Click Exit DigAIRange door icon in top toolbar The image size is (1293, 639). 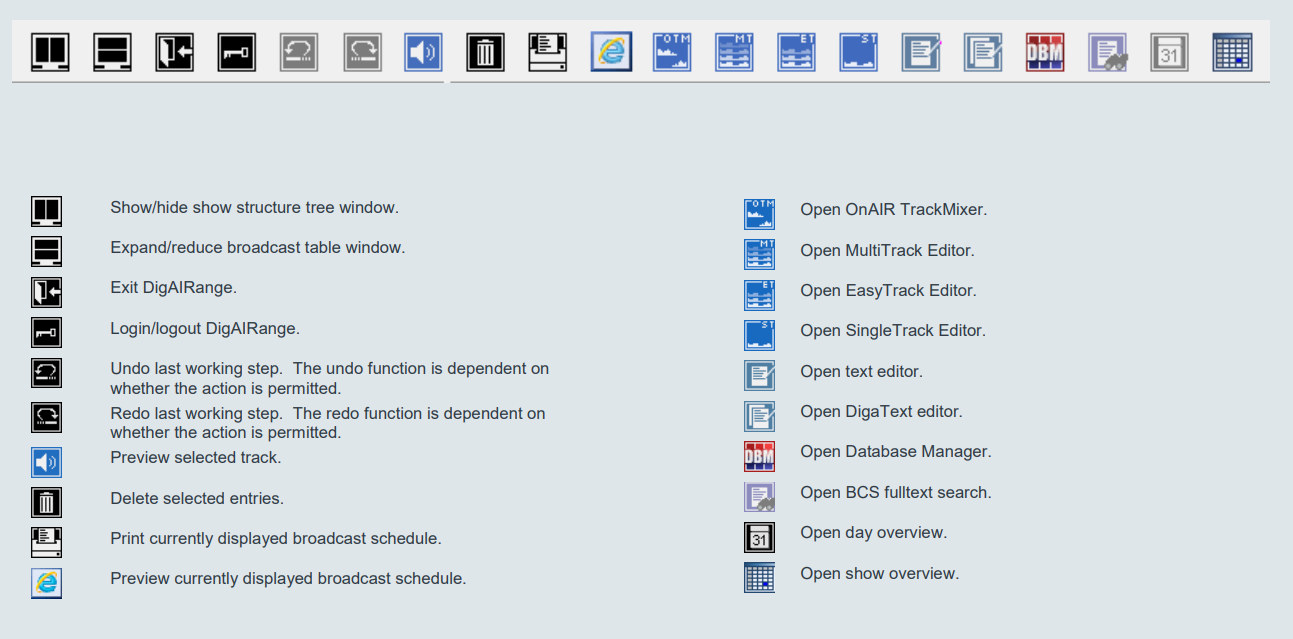[x=174, y=52]
